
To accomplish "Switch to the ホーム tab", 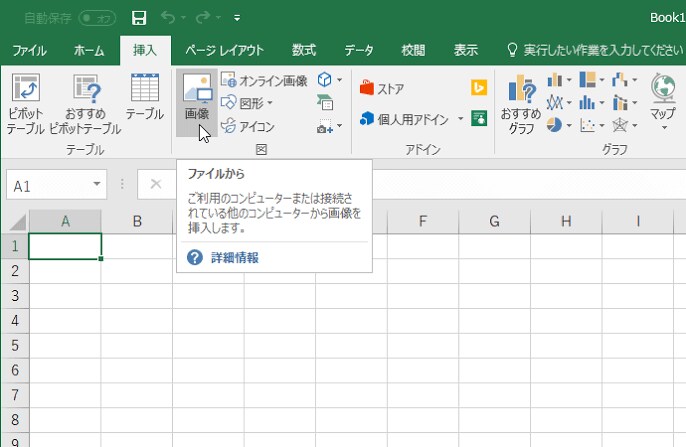I will (x=89, y=50).
